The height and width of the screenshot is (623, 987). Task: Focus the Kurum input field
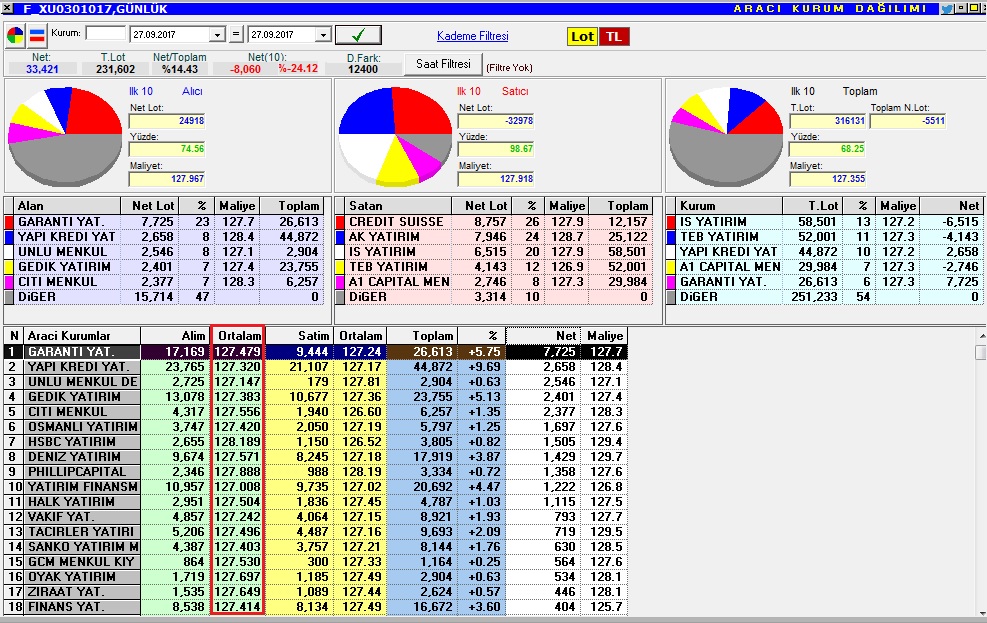point(106,33)
